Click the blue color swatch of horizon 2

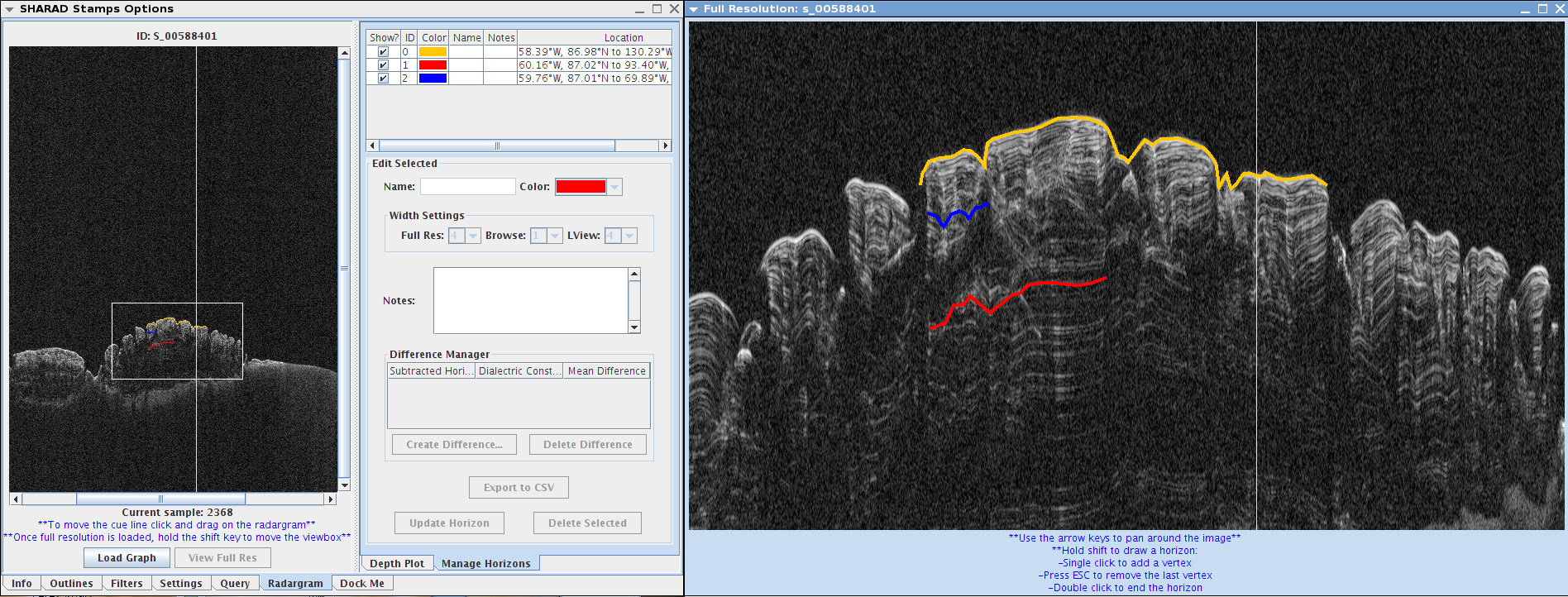pos(433,79)
